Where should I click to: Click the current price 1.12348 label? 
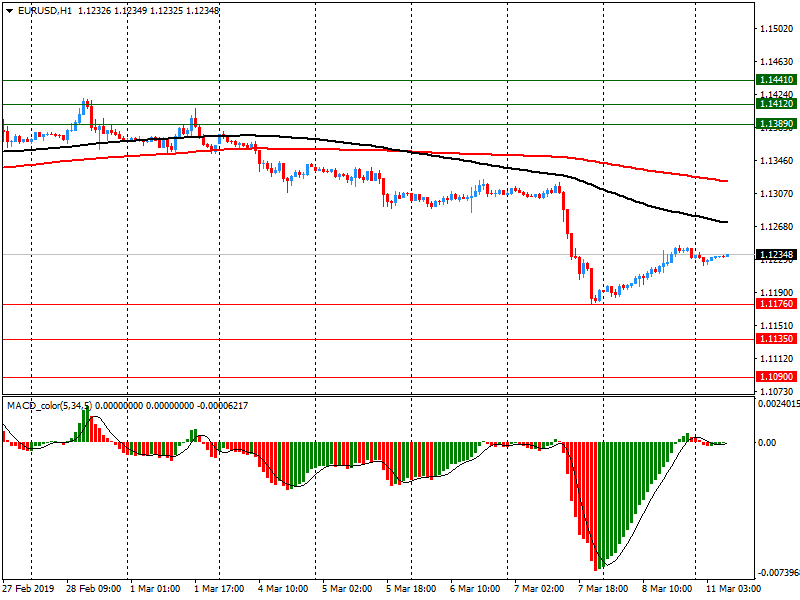click(777, 254)
